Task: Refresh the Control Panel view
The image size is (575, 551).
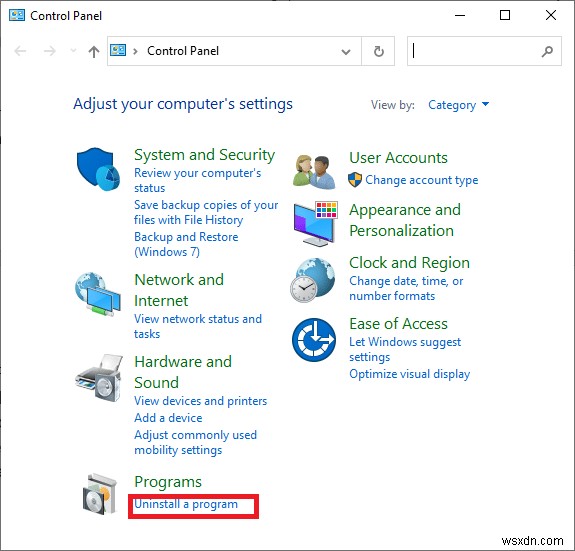Action: (x=378, y=51)
